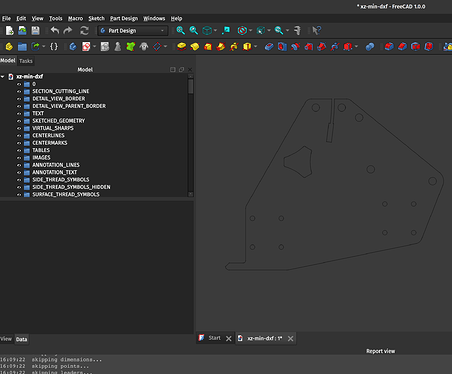Open the draw style dropdown arrow

[x=251, y=31]
